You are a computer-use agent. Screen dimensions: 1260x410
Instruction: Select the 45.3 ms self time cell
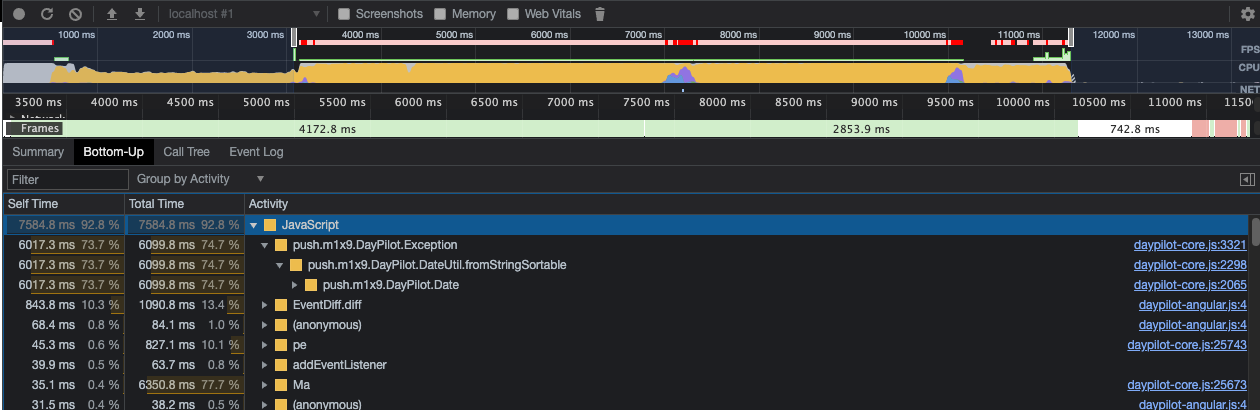pos(62,345)
